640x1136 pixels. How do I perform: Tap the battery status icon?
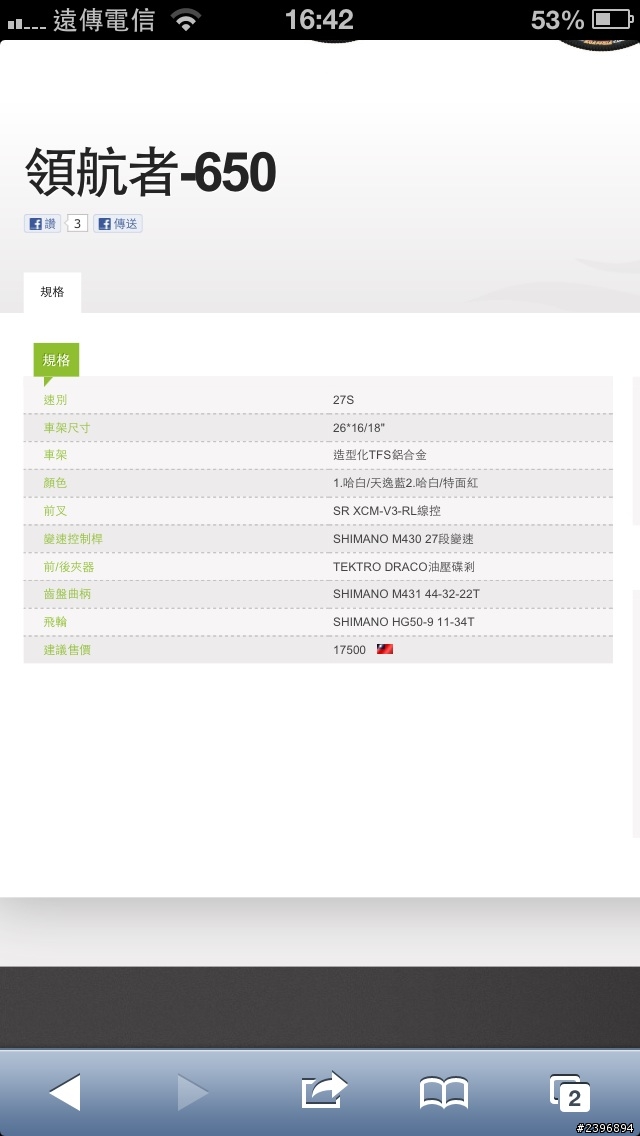click(x=612, y=20)
